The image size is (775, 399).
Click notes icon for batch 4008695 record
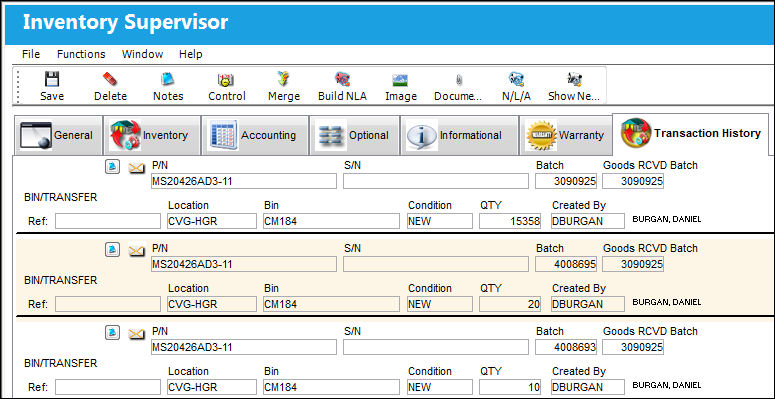pyautogui.click(x=113, y=250)
